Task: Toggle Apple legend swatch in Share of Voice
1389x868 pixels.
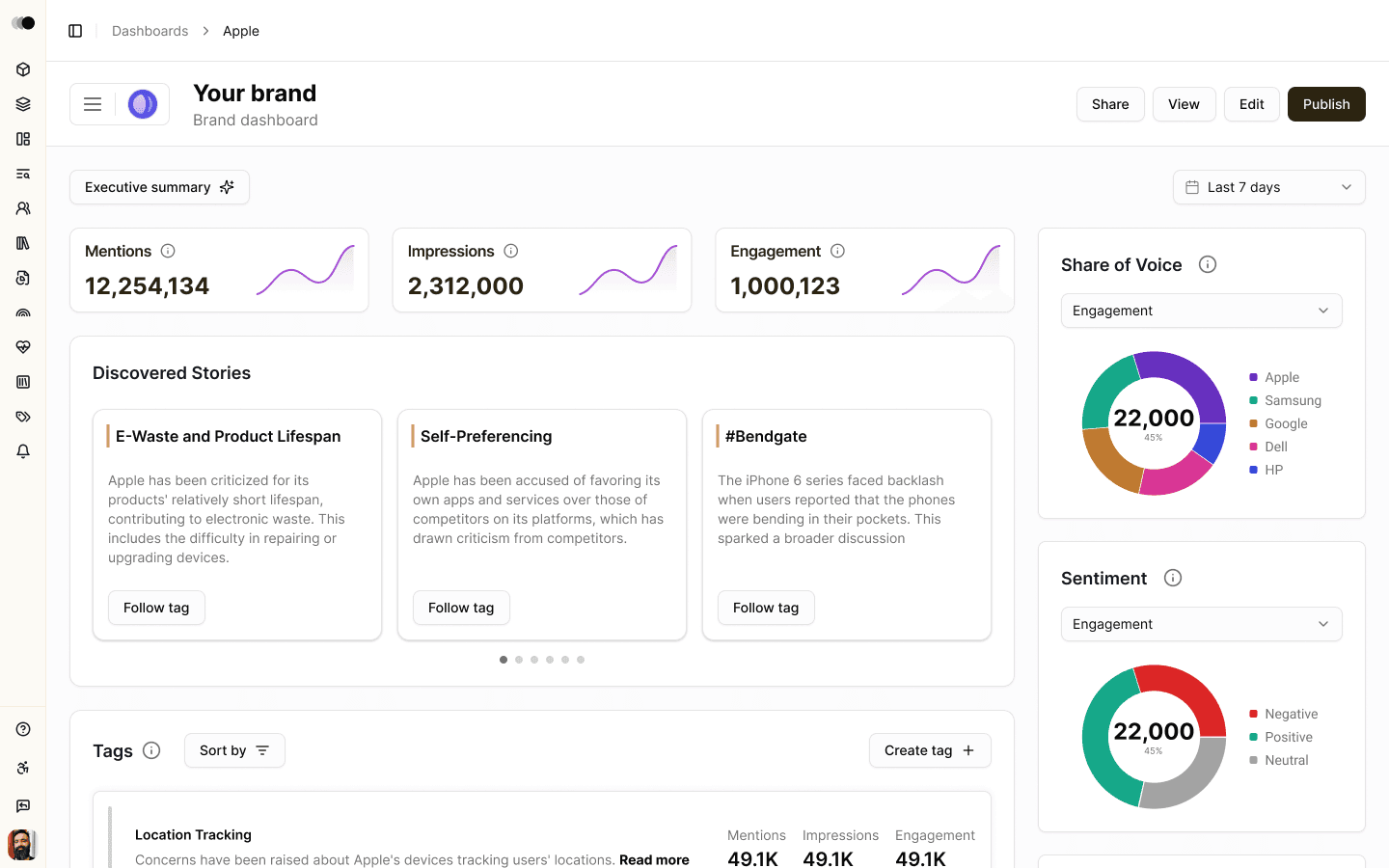Action: coord(1253,377)
